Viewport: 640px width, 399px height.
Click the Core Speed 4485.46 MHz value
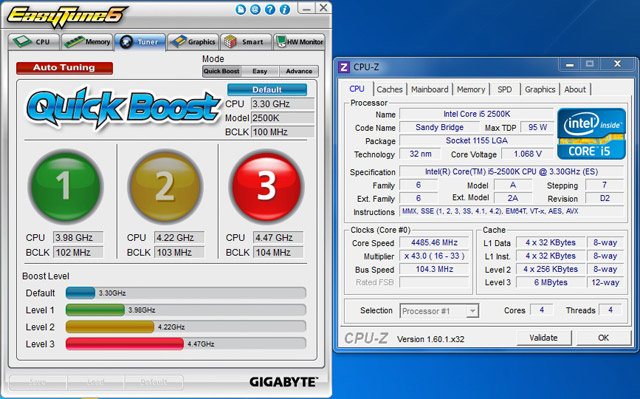[x=434, y=243]
